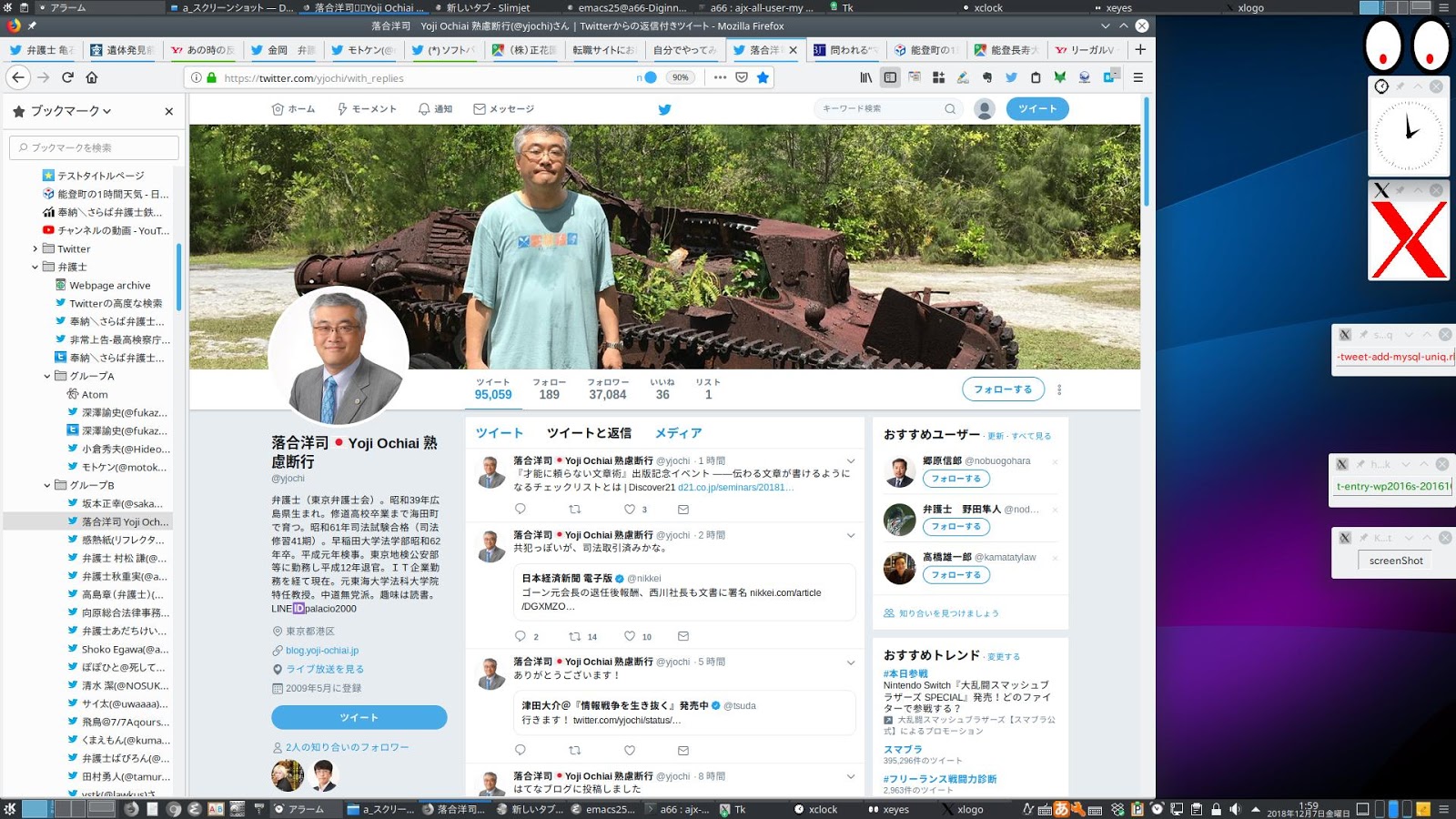The width and height of the screenshot is (1456, 819).
Task: Open the round profile photo of 落合洋司
Action: 339,356
